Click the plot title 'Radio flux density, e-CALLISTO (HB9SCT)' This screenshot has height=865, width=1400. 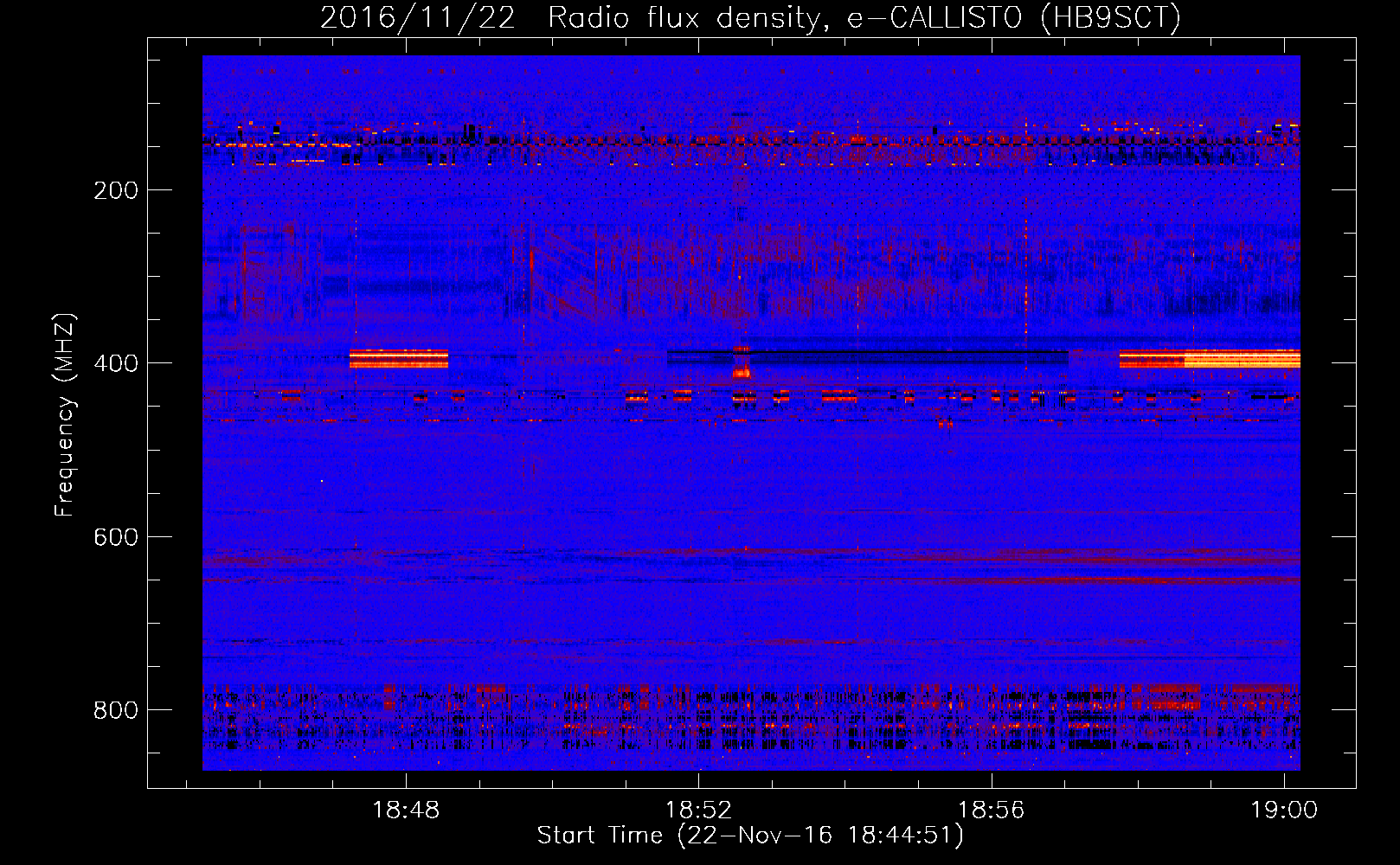[864, 17]
